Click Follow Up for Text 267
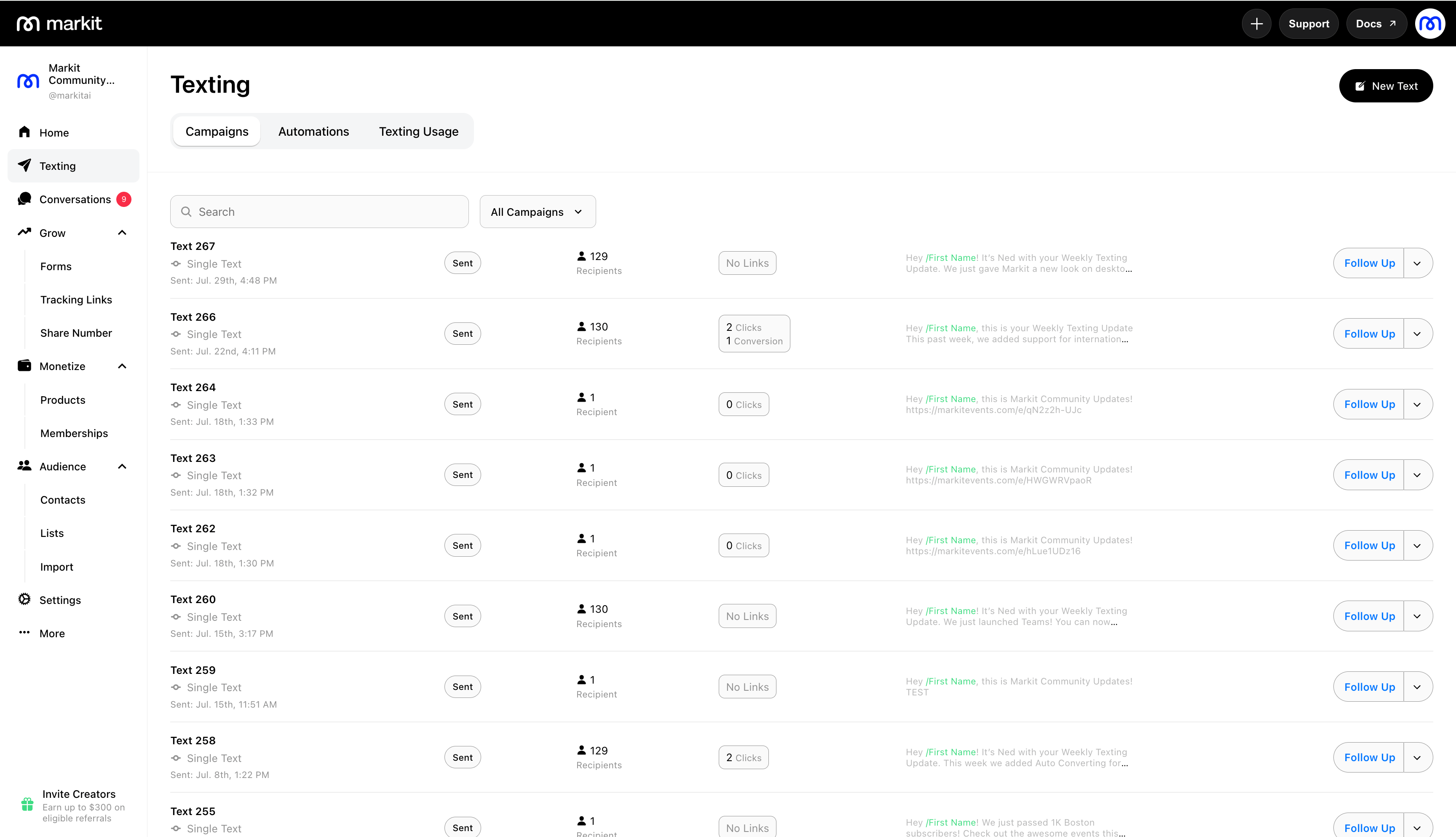Screen dimensions: 1456x837 pyautogui.click(x=1369, y=263)
